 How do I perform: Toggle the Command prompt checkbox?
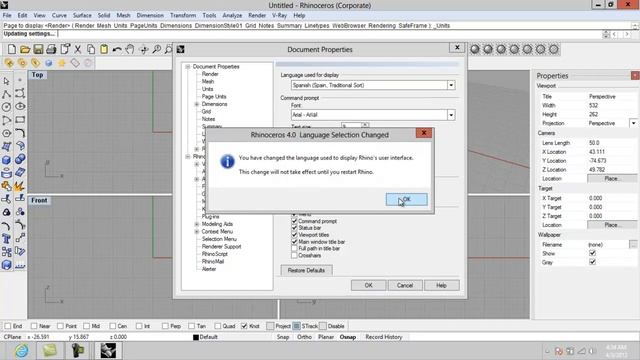(294, 221)
